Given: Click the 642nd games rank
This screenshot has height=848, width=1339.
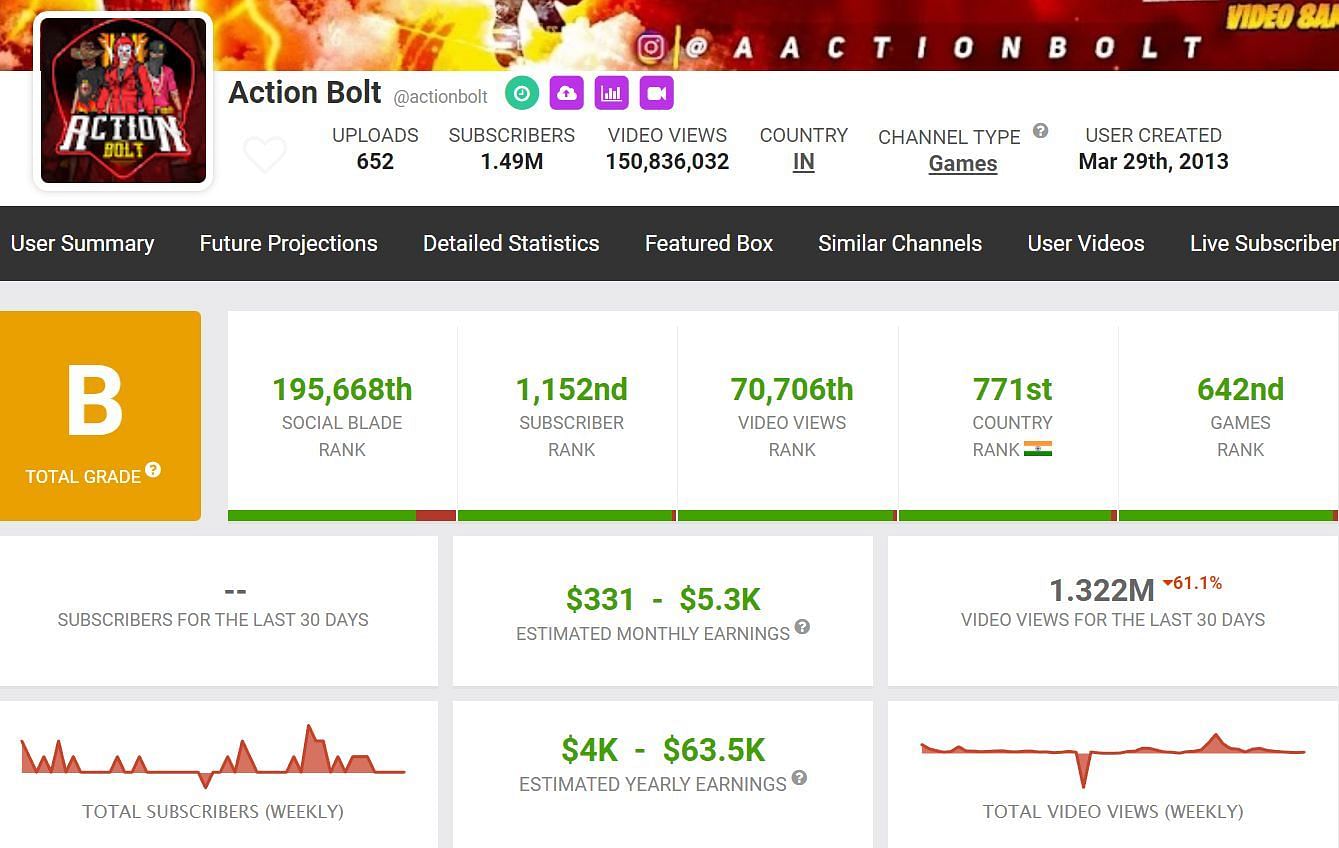Looking at the screenshot, I should (1240, 389).
